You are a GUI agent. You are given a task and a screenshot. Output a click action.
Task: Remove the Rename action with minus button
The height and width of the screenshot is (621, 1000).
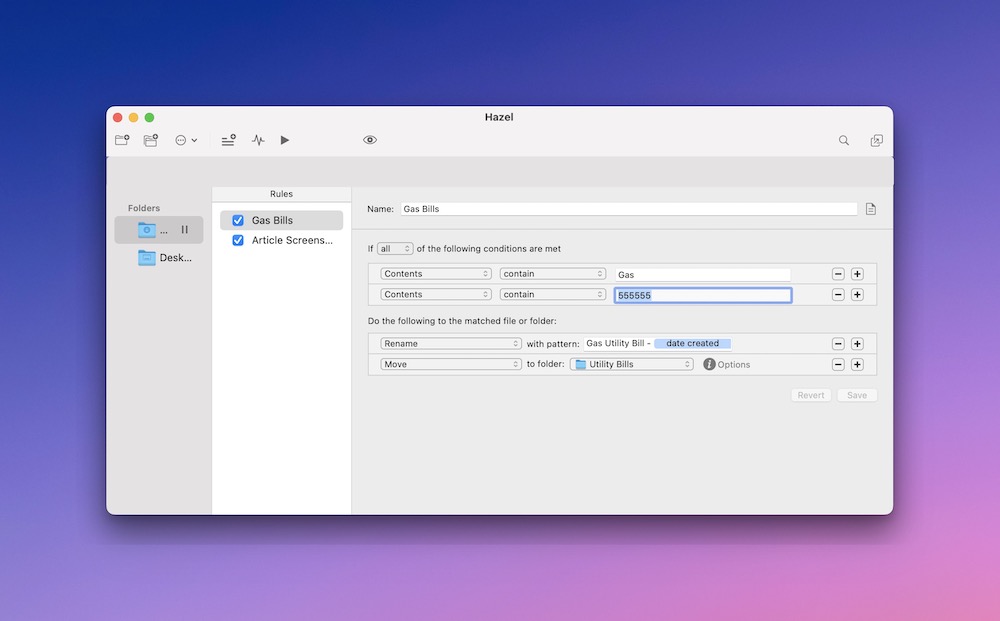coord(838,344)
